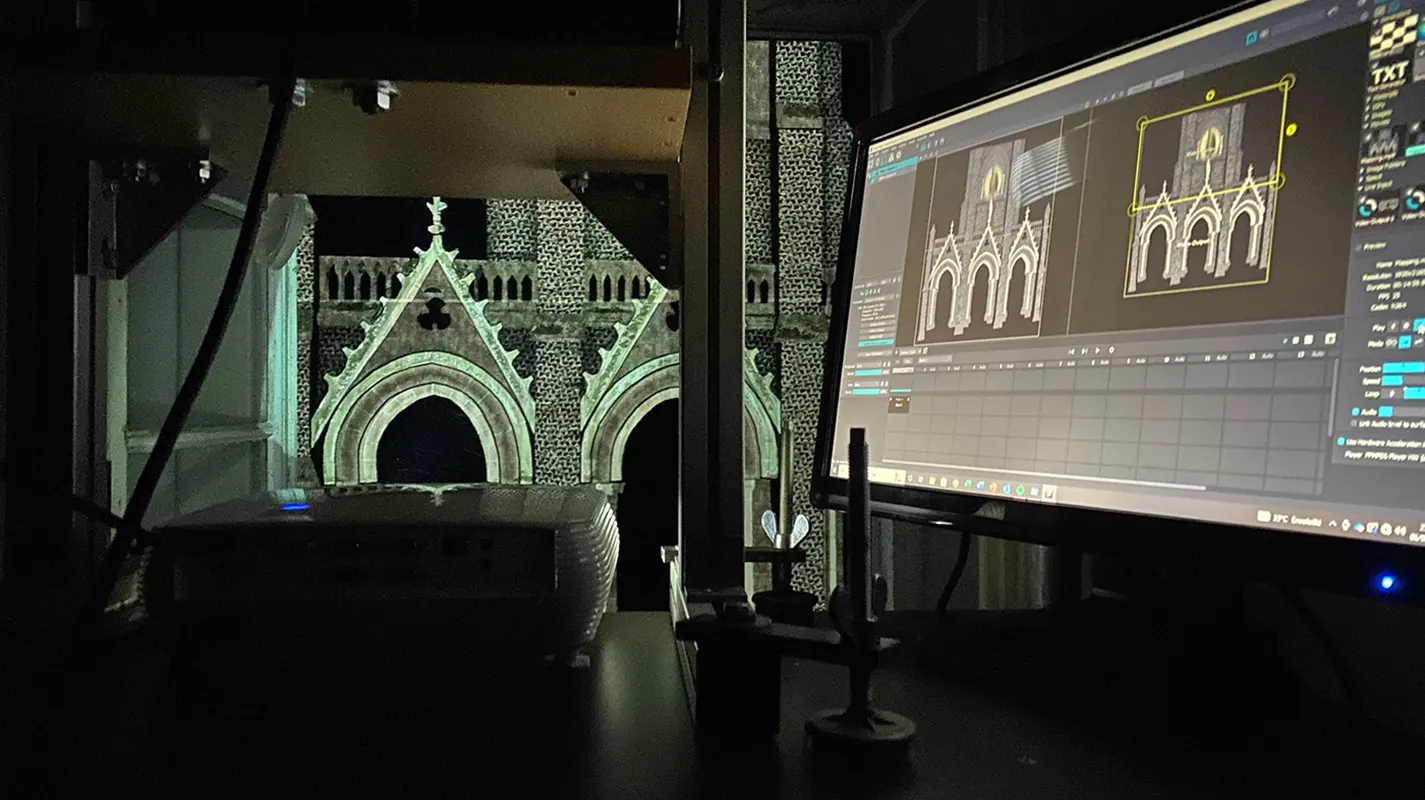Select the highlighted blue Mode button

(1406, 343)
